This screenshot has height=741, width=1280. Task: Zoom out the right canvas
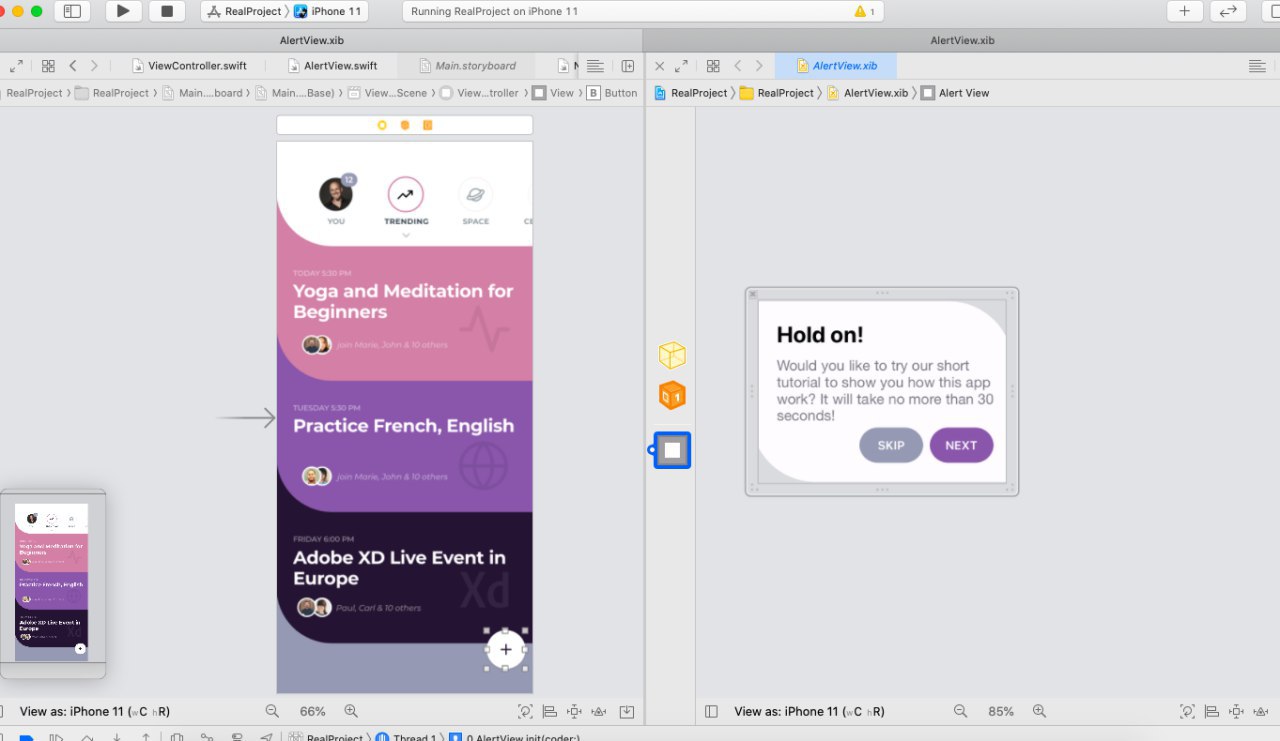(961, 711)
